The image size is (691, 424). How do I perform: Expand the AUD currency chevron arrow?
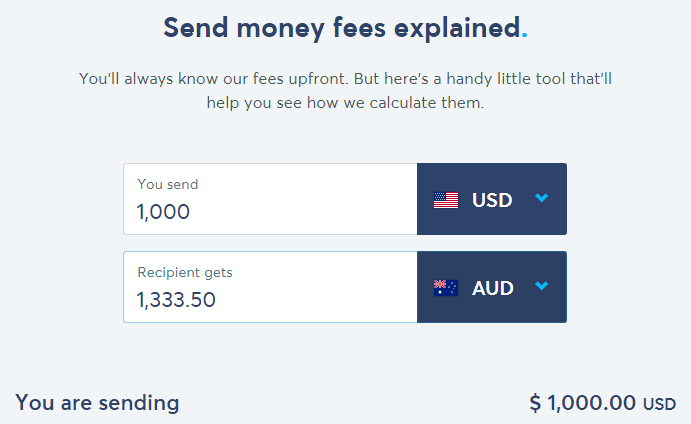pyautogui.click(x=542, y=286)
